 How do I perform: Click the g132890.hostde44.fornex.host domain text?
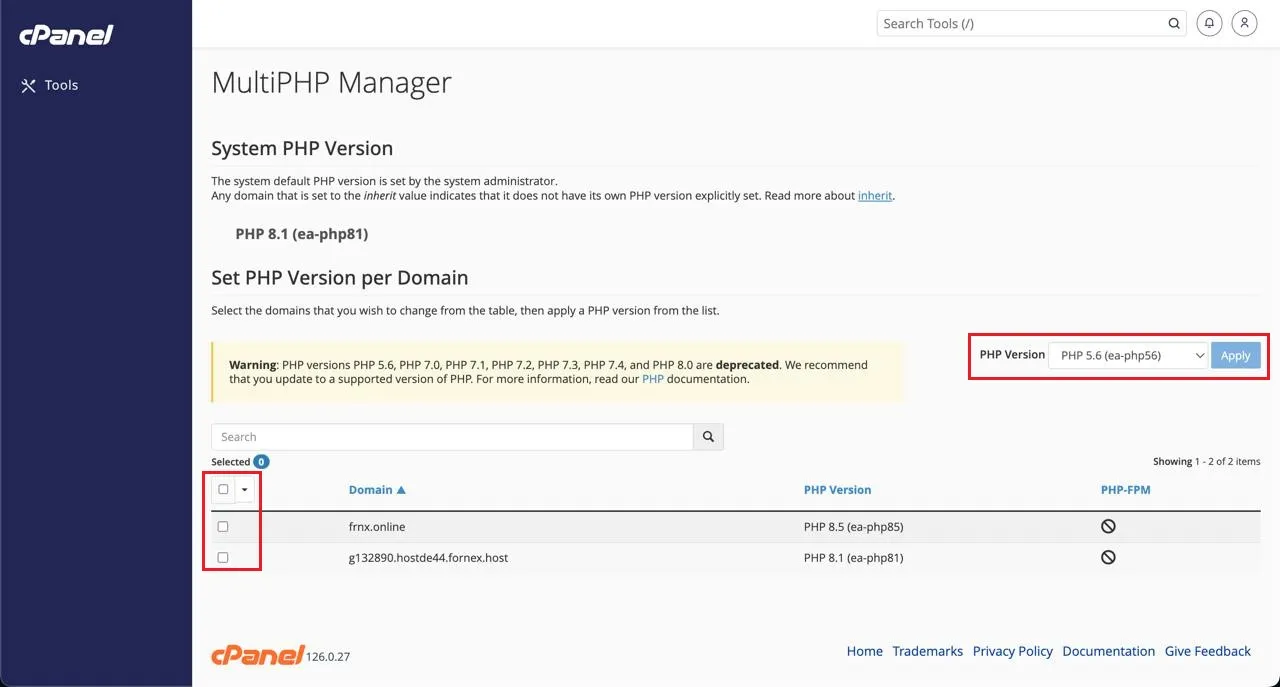tap(428, 558)
